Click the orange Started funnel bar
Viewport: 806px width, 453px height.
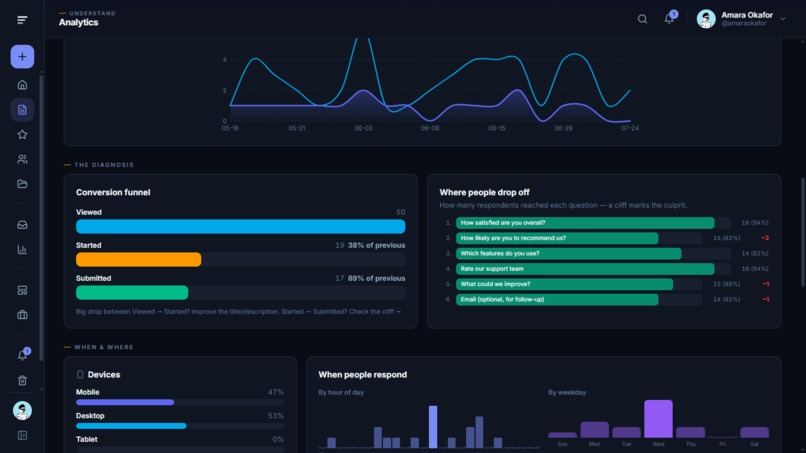point(138,260)
